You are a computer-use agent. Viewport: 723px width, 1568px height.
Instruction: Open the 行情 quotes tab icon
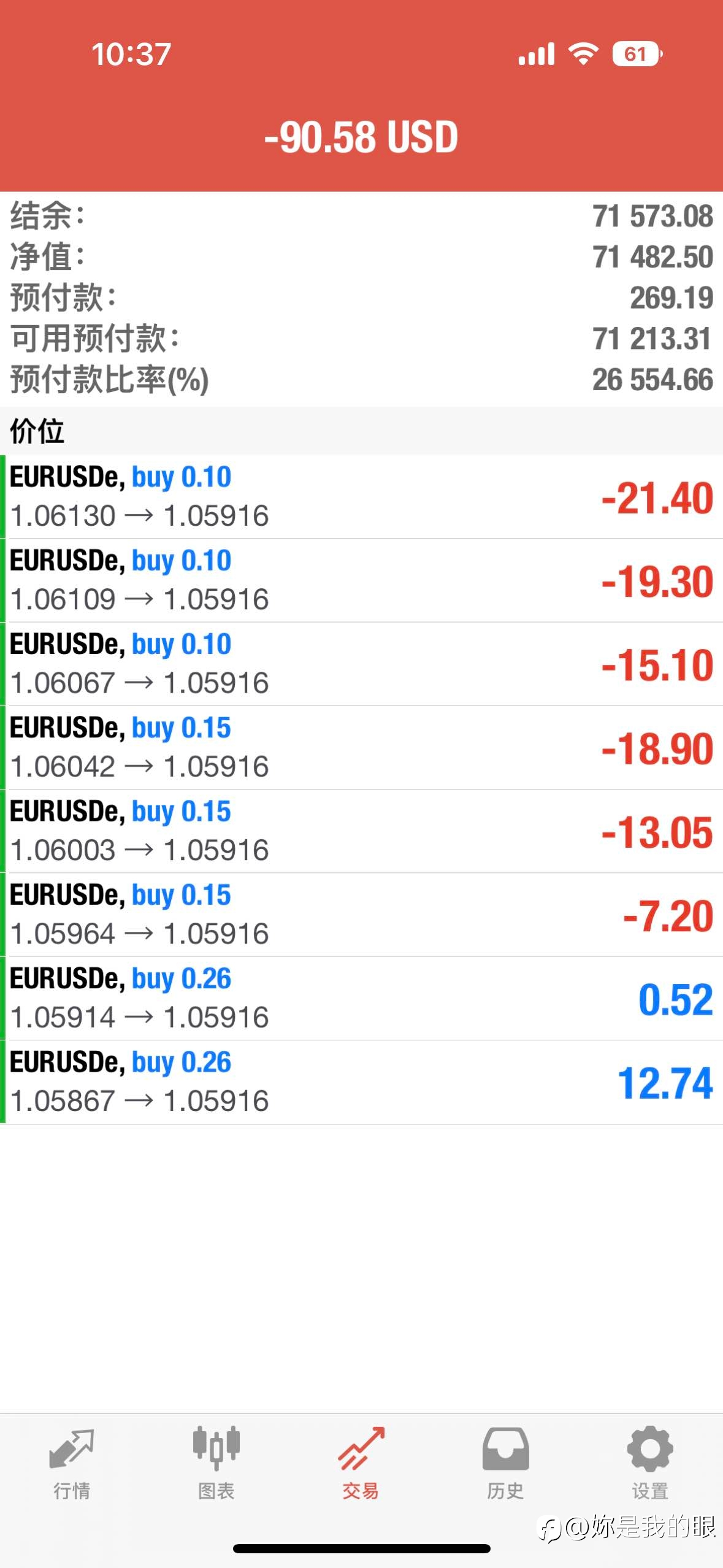pos(72,1449)
